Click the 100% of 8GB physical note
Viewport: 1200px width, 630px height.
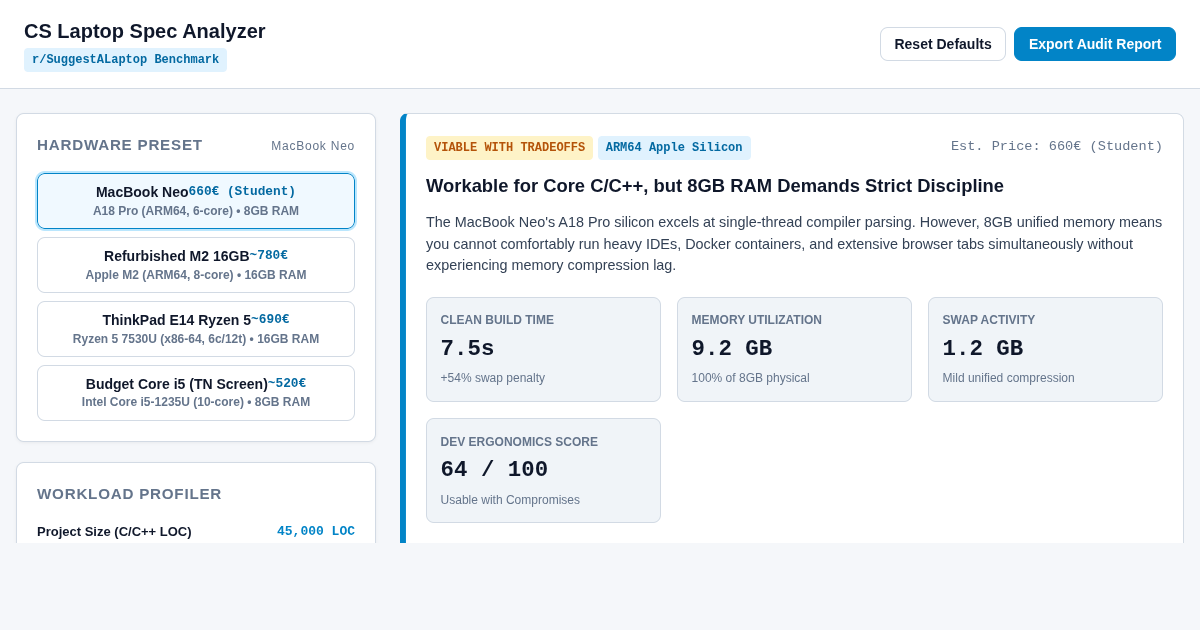point(751,378)
